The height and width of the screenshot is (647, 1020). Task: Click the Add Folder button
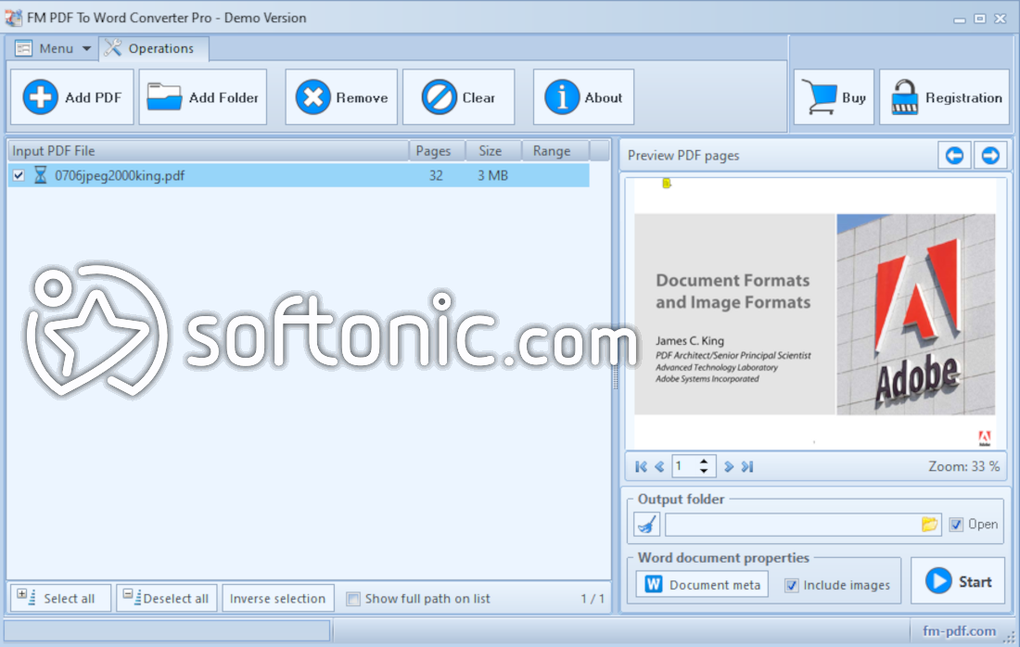tap(203, 97)
